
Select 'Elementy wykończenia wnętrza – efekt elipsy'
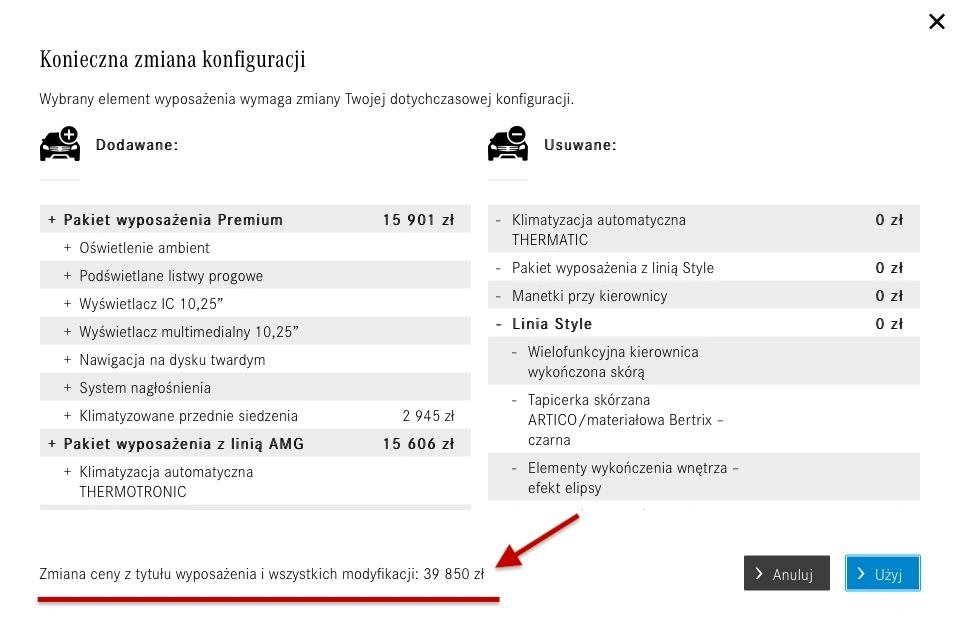(x=704, y=477)
